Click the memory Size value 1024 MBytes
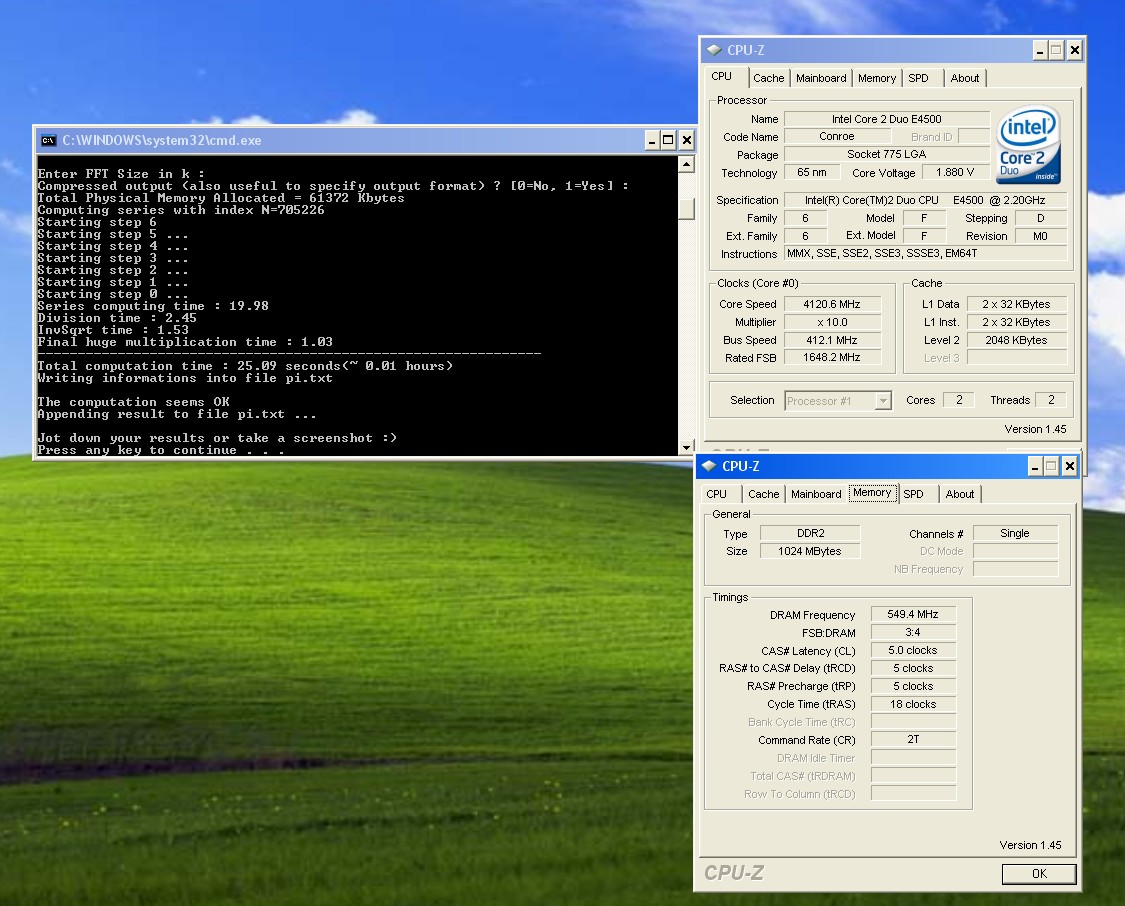 click(x=810, y=551)
